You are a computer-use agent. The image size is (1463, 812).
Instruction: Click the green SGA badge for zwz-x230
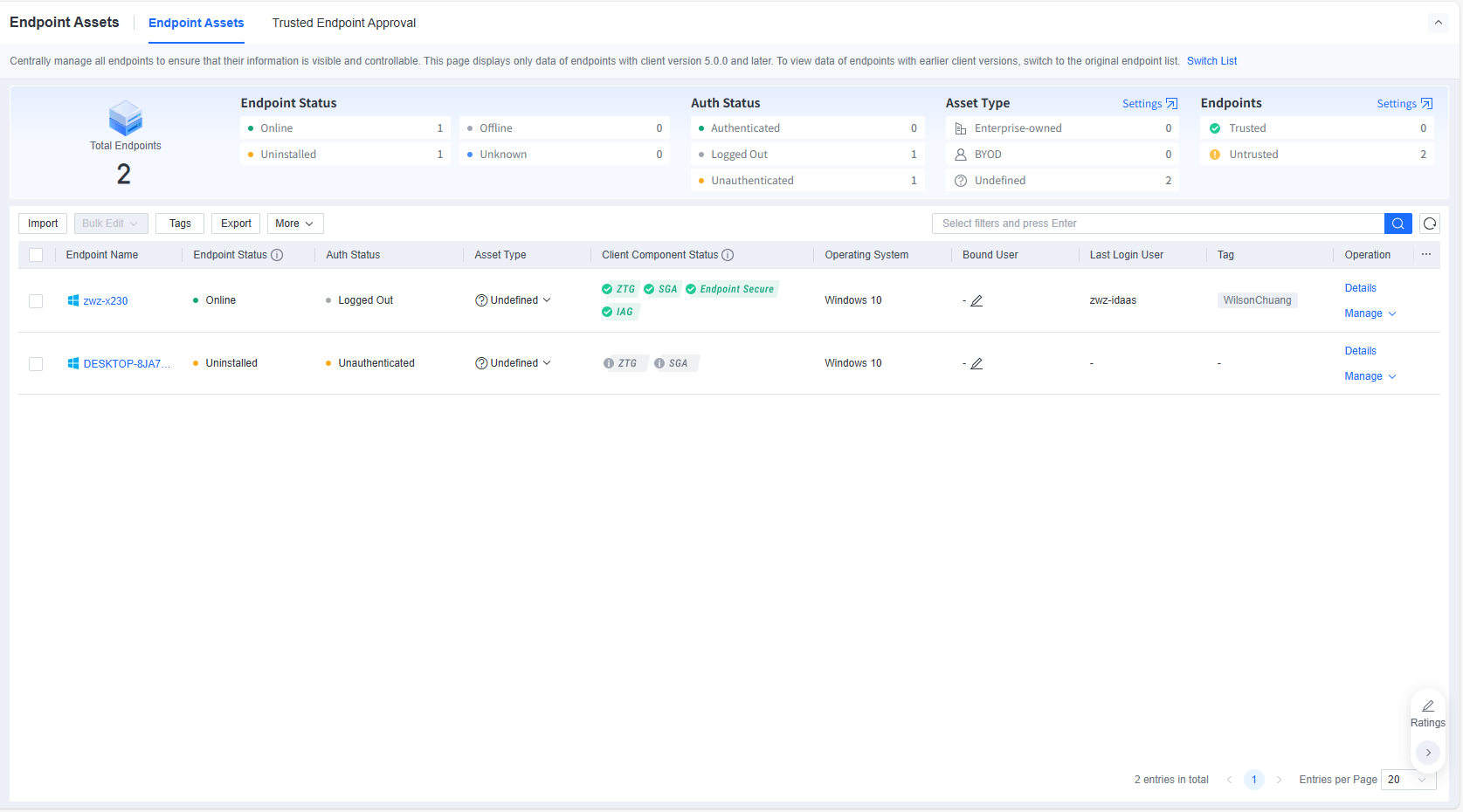tap(660, 289)
